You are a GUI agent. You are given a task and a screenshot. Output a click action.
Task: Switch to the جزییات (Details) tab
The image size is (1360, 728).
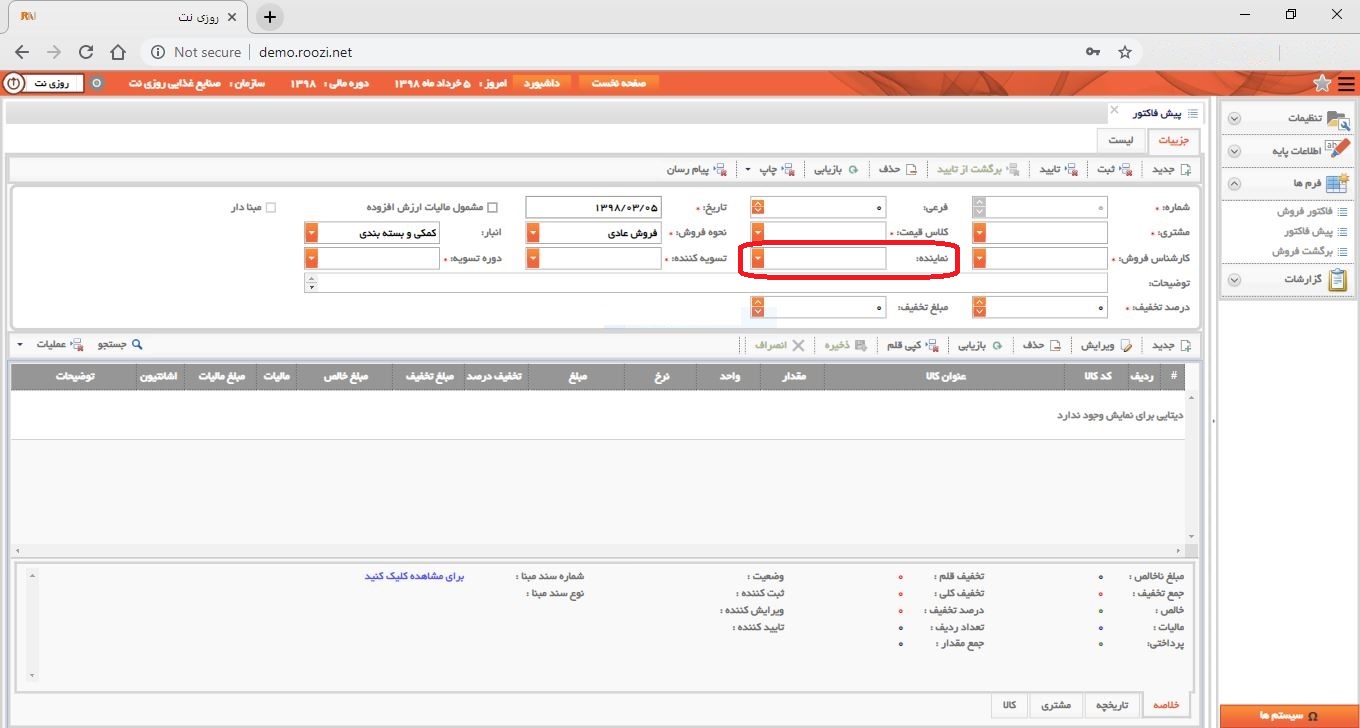1173,141
